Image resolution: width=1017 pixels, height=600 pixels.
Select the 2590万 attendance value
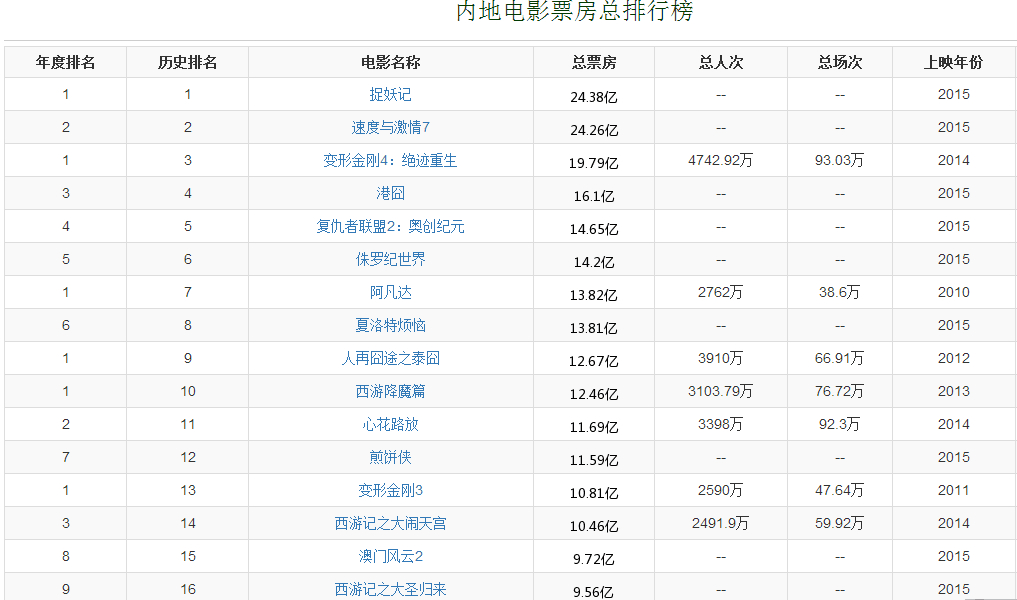[x=721, y=490]
